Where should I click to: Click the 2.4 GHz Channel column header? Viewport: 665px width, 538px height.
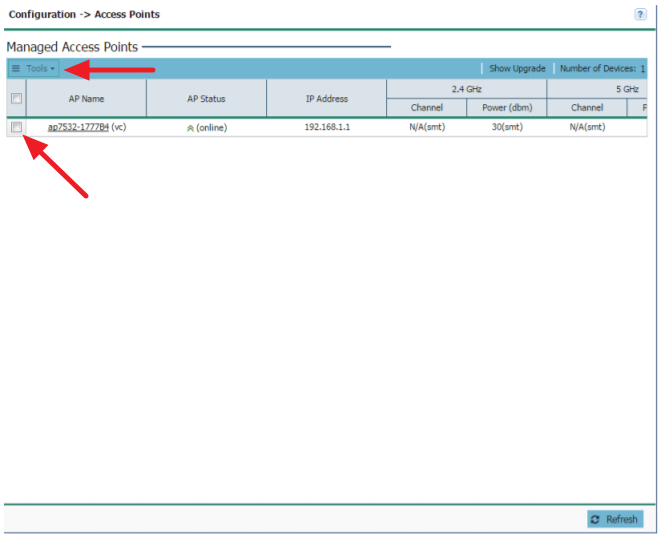pos(426,108)
